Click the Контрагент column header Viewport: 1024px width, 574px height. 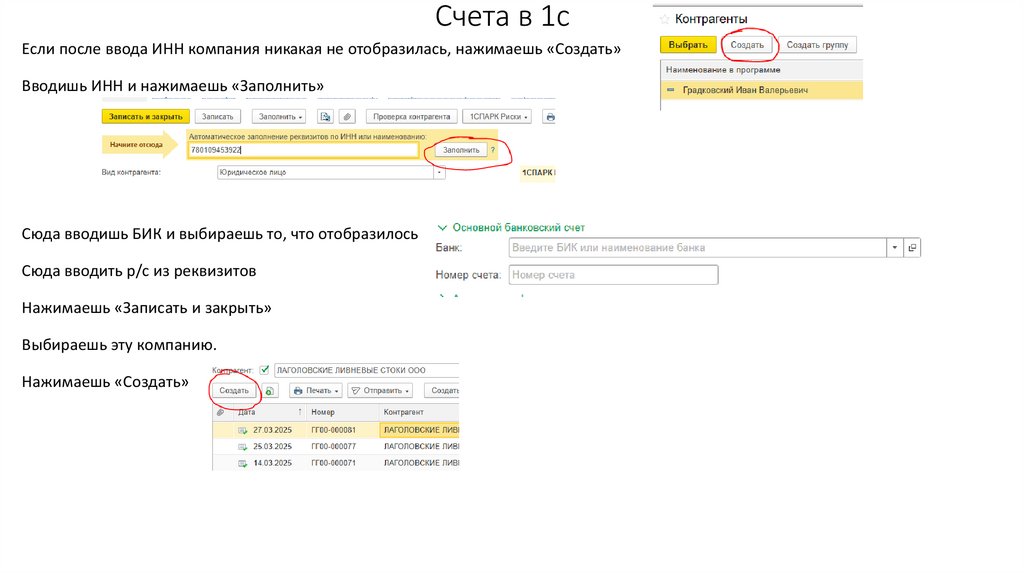[419, 412]
